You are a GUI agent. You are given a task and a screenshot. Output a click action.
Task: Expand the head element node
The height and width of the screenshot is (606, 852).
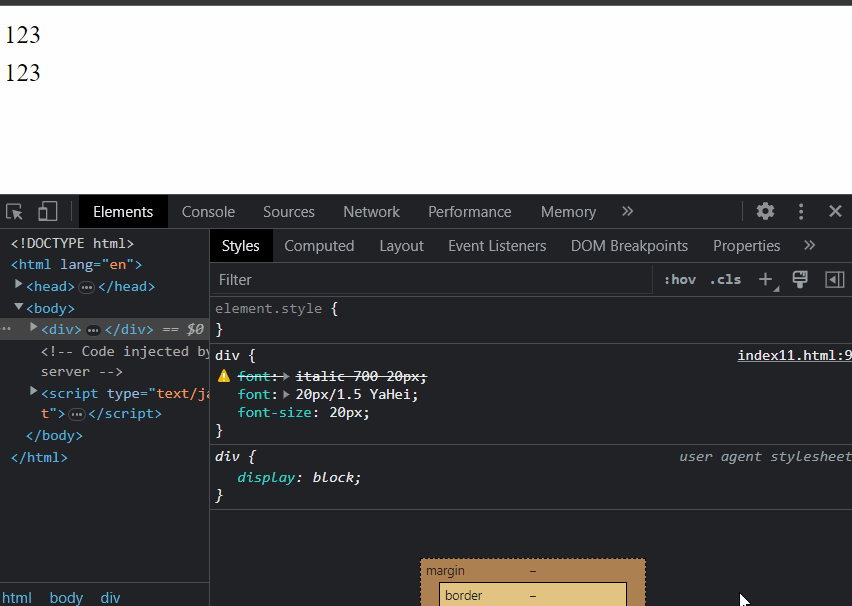18,284
